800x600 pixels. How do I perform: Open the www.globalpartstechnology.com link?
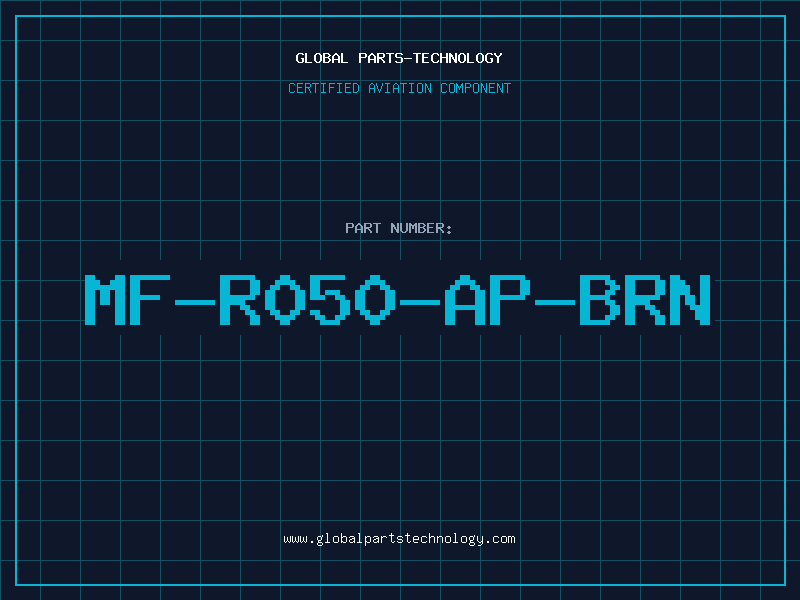click(x=399, y=539)
